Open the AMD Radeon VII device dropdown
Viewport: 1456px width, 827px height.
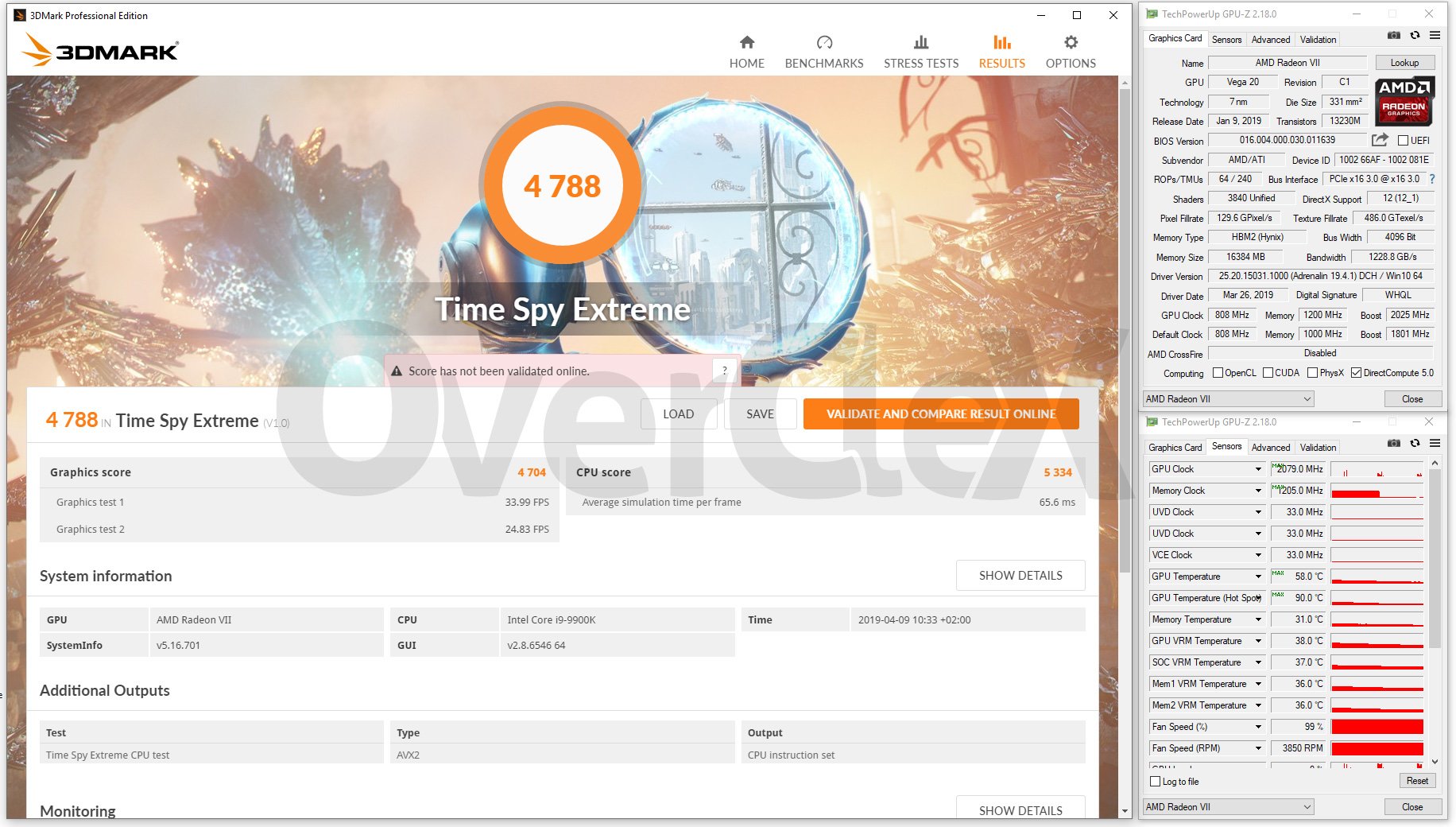[x=1228, y=399]
